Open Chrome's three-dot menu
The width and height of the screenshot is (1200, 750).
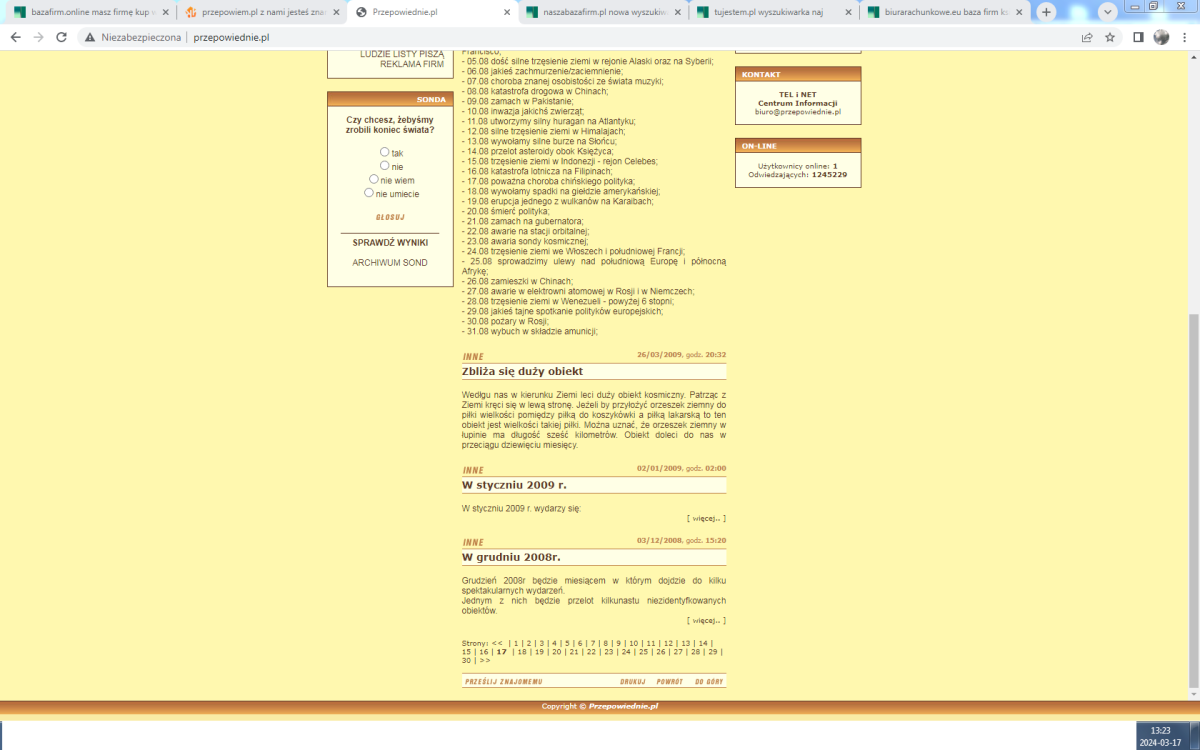(x=1184, y=37)
